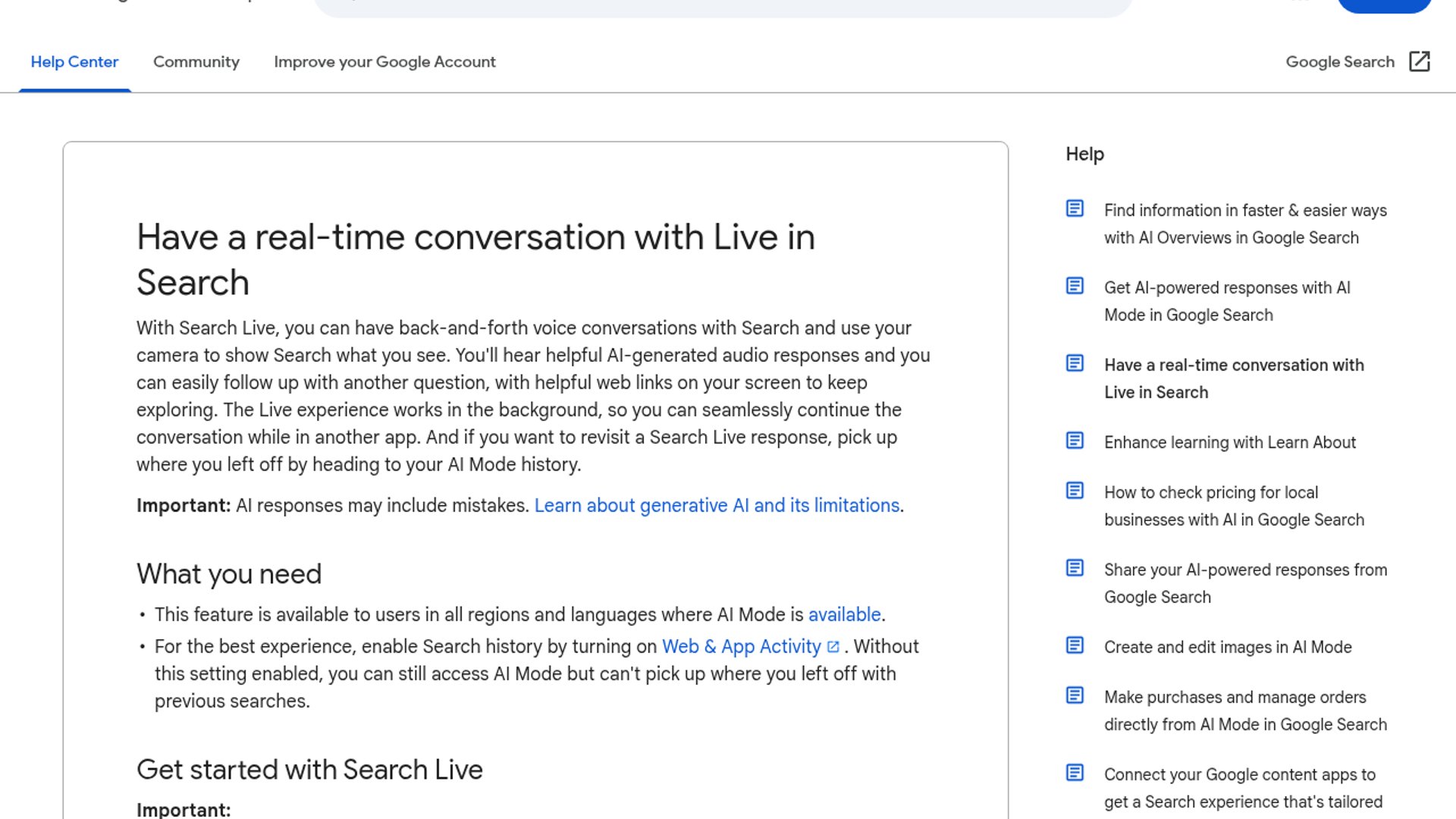1456x819 pixels.
Task: Open 'Enhance learning with Learn About' article
Action: pyautogui.click(x=1229, y=443)
